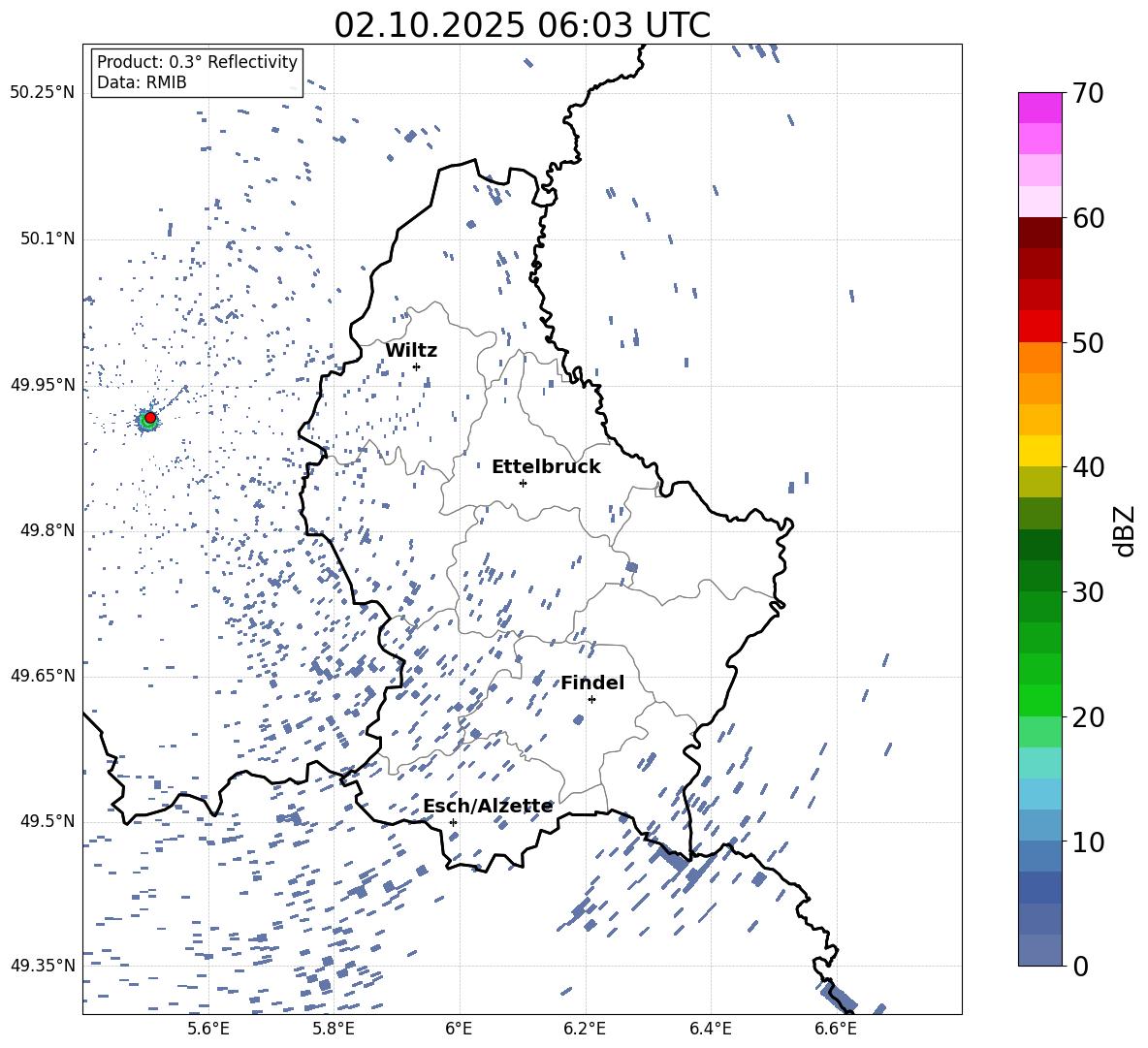Click the Product: 0.3° Reflectivity text
This screenshot has width=1148, height=1048.
click(x=197, y=62)
